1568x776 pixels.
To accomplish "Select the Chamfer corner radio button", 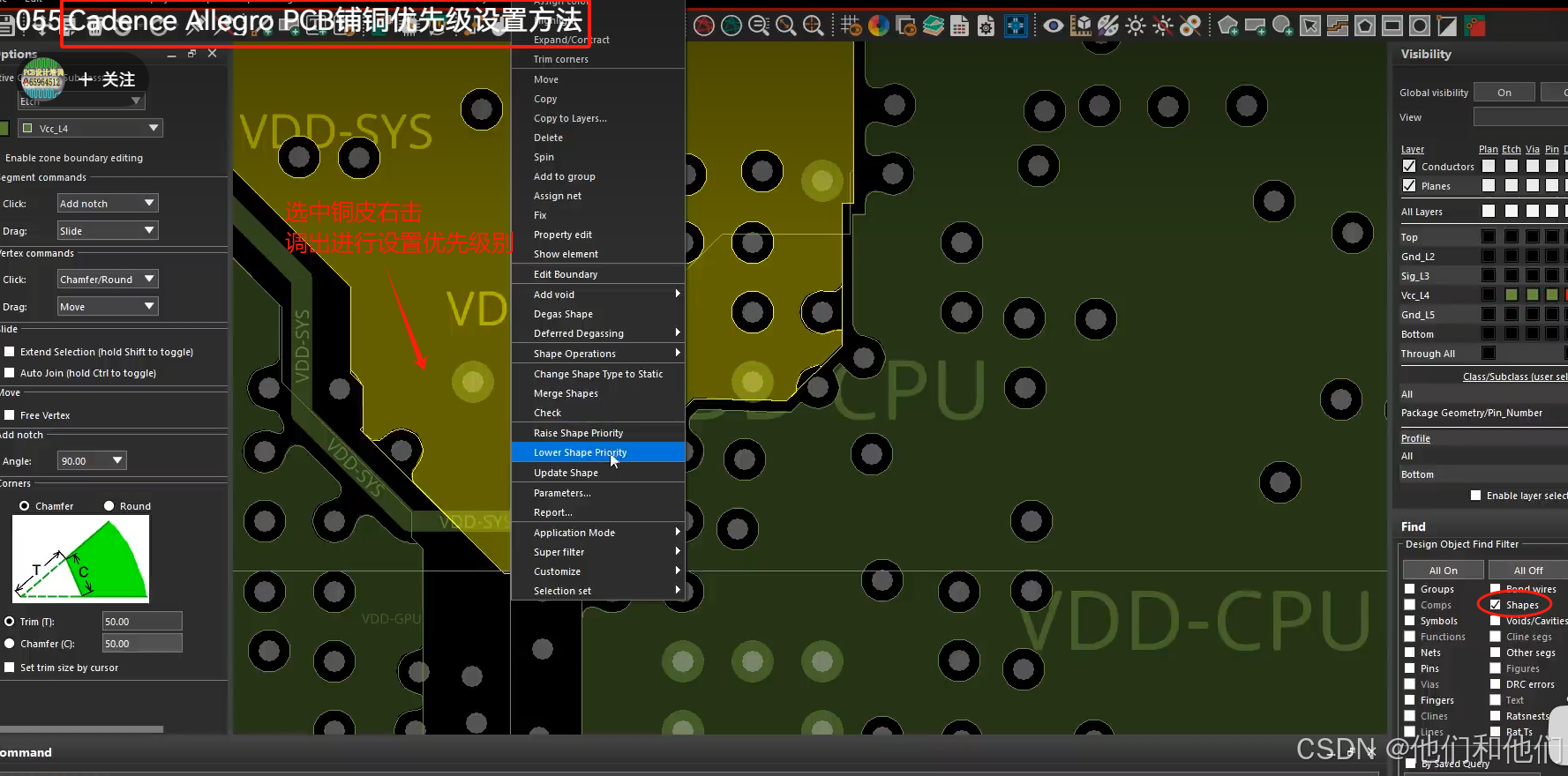I will [x=24, y=506].
